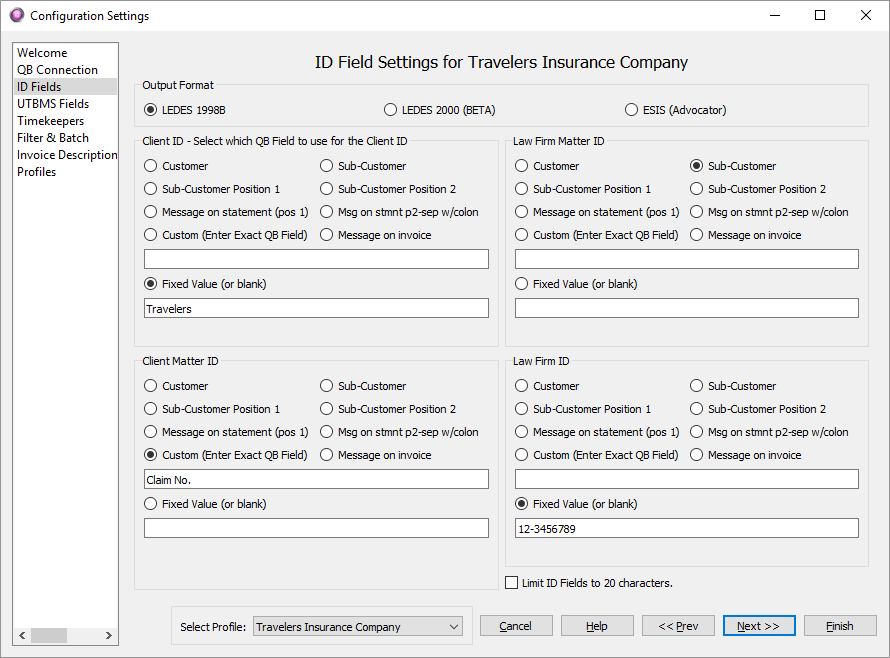Go back with the << Prev button
The image size is (890, 658).
pyautogui.click(x=678, y=626)
